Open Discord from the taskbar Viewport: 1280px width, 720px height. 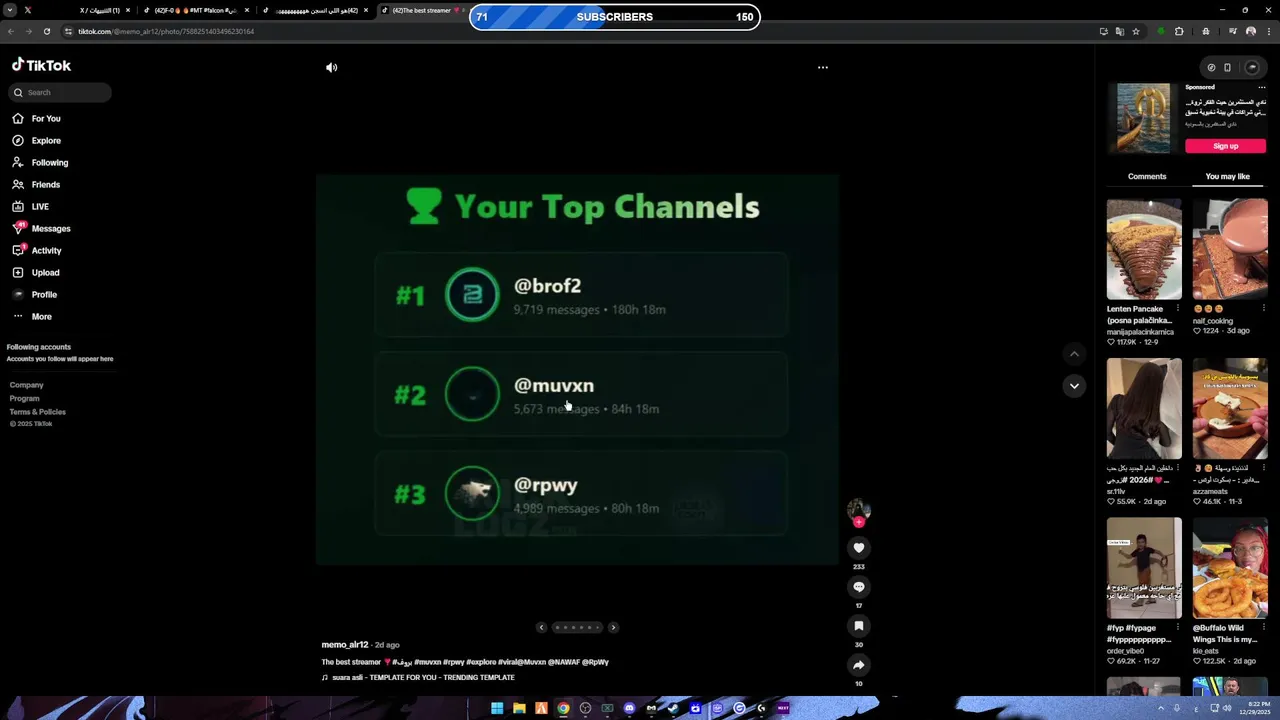629,708
